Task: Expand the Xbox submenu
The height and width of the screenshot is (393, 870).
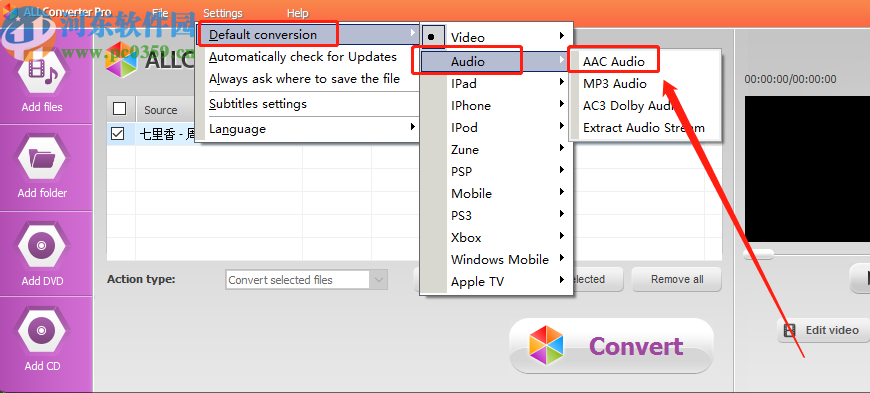Action: point(496,238)
